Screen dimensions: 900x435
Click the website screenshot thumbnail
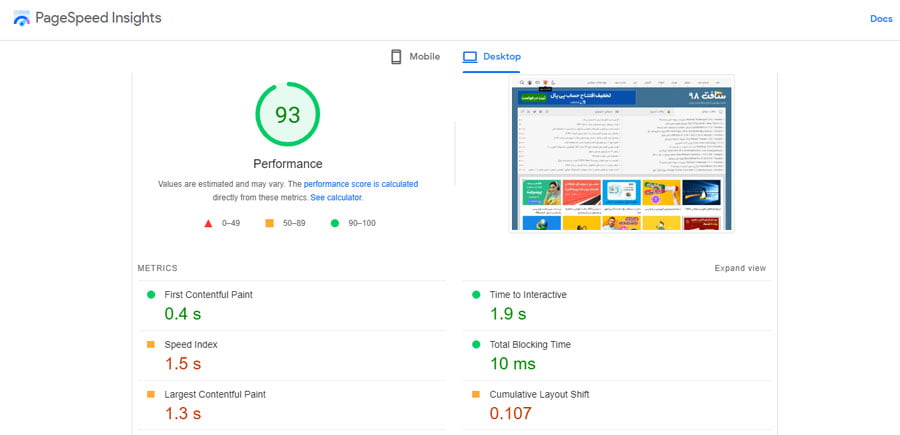pyautogui.click(x=622, y=153)
